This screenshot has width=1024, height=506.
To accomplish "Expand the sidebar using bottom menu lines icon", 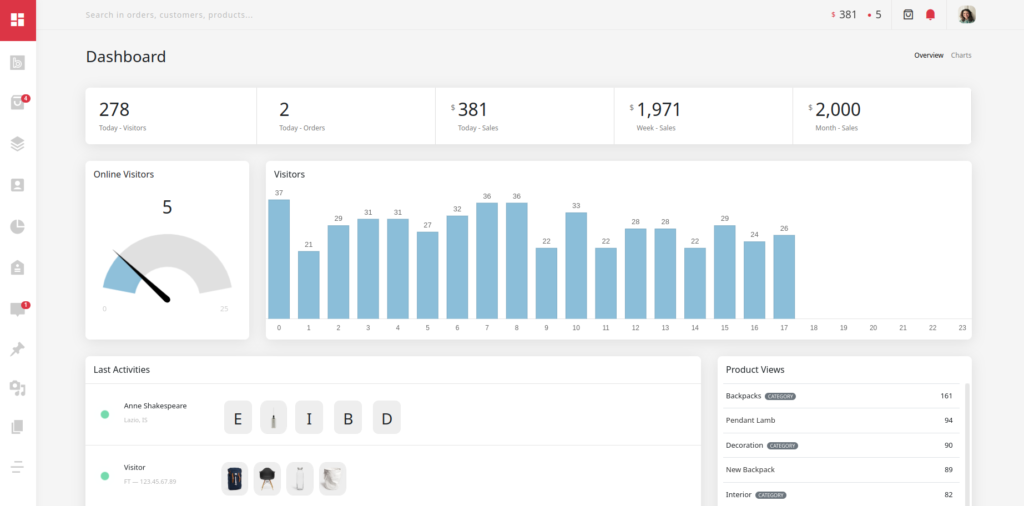I will [x=17, y=467].
